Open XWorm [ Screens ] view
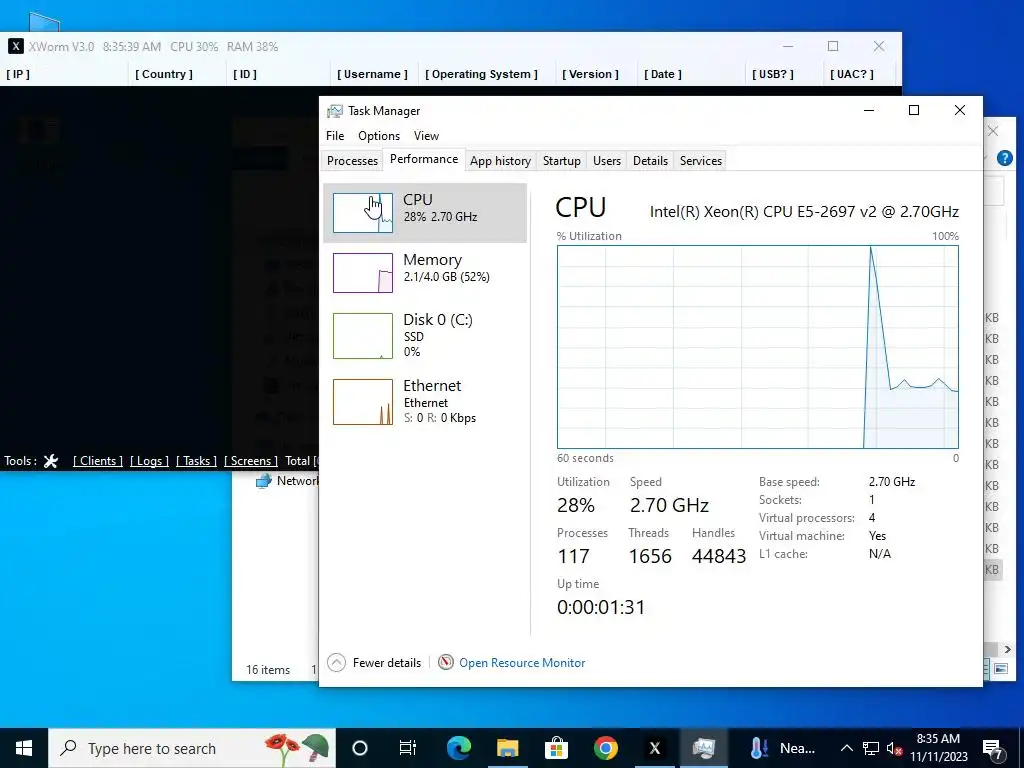Screen dimensions: 1024x768 point(251,461)
